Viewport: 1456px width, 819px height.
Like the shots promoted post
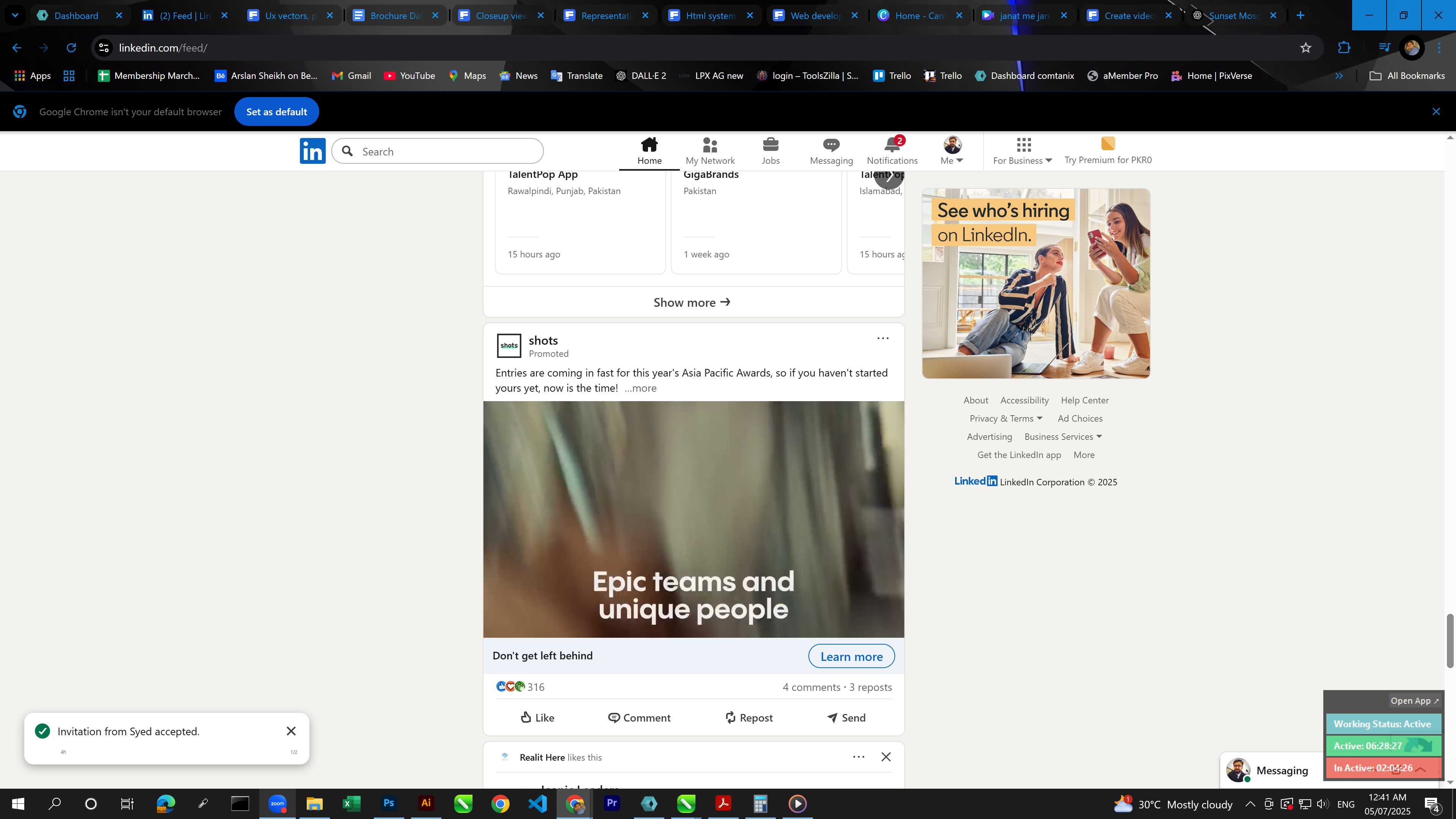click(x=537, y=718)
